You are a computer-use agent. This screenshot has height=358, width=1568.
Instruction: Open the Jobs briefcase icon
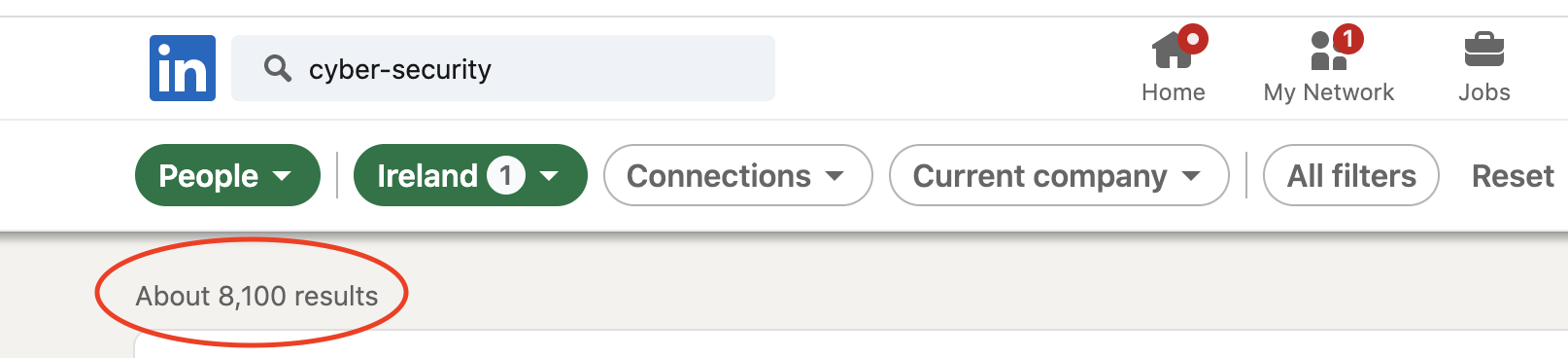point(1484,50)
